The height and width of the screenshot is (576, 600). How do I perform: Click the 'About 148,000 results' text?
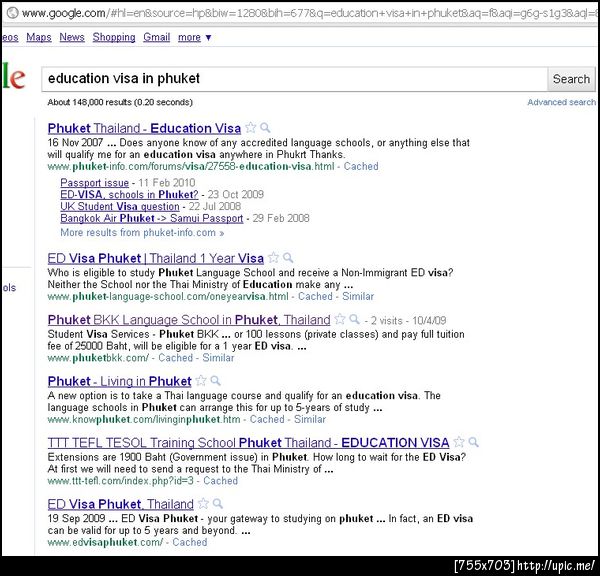pyautogui.click(x=120, y=102)
